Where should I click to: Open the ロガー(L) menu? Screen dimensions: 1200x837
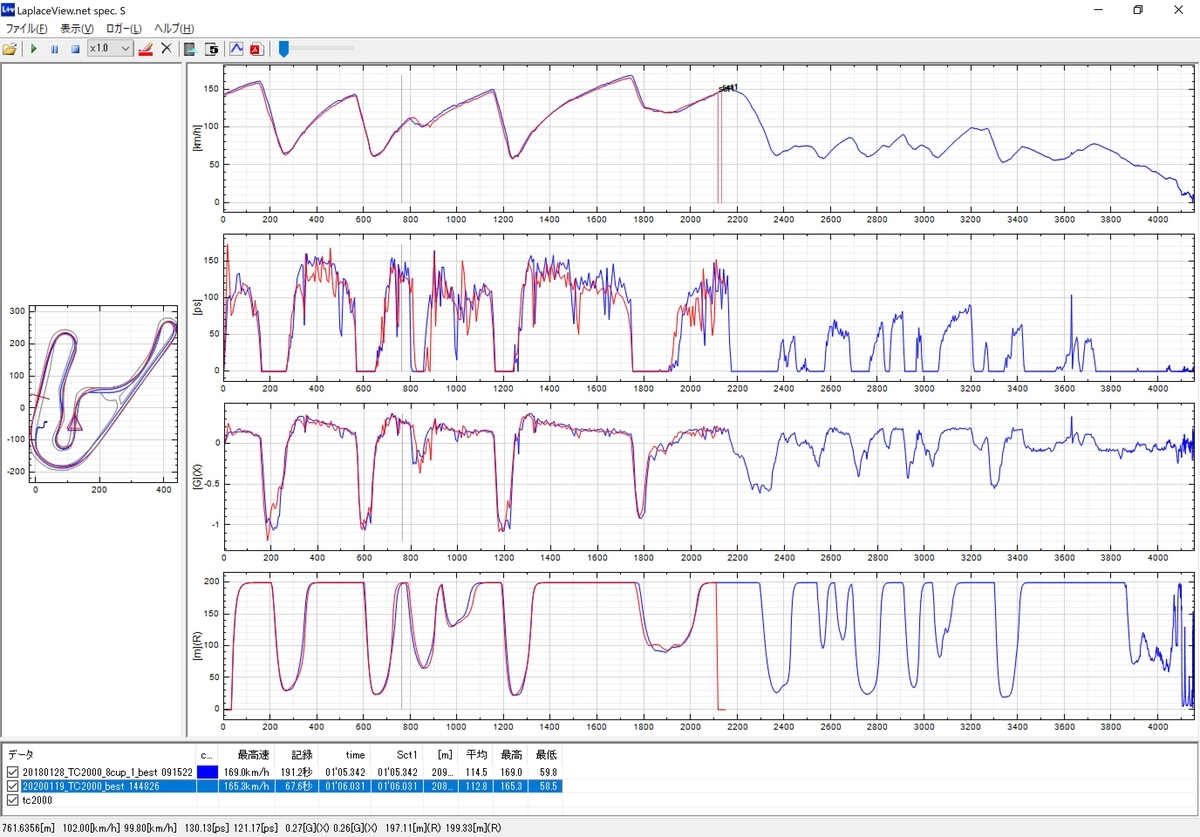click(123, 28)
